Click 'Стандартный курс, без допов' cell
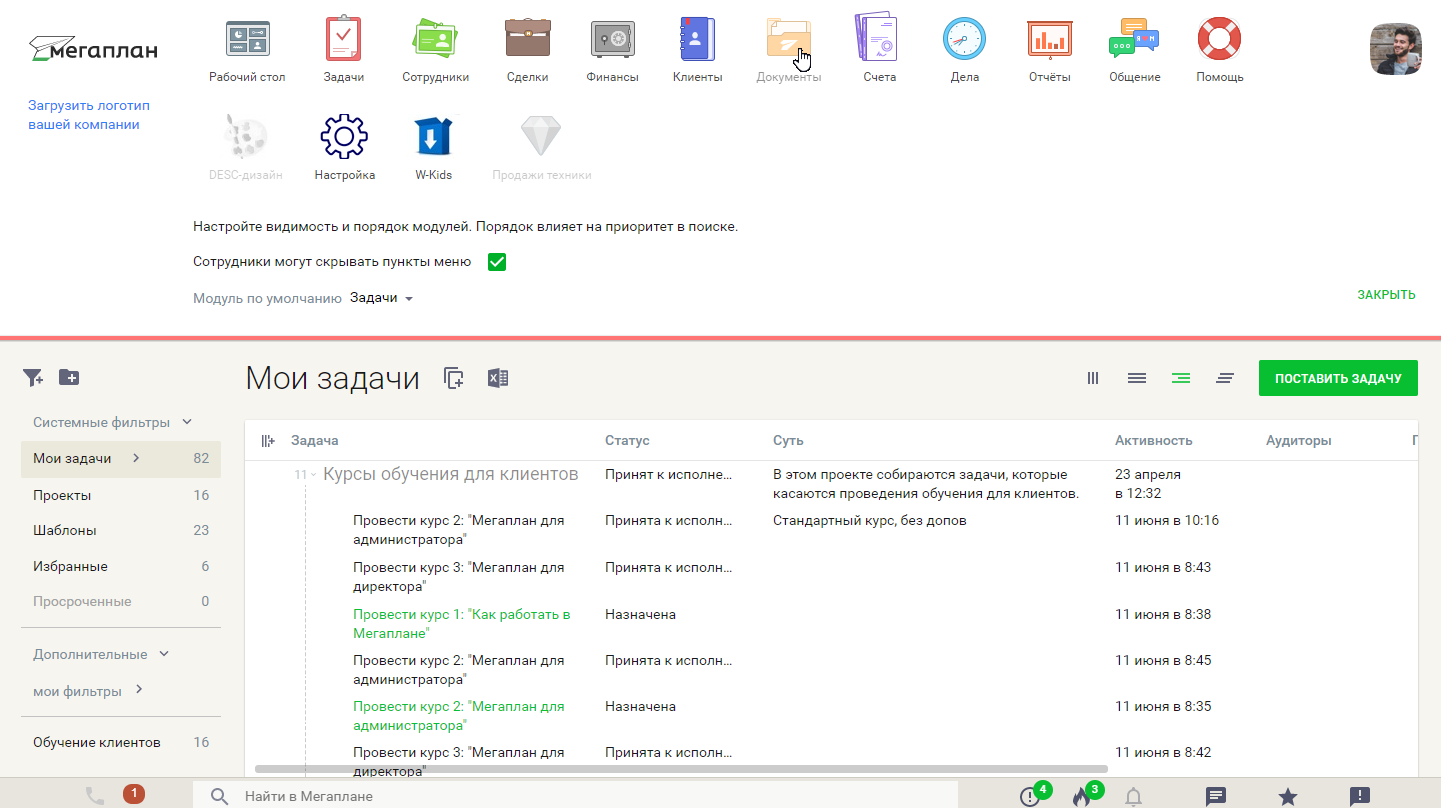1441x808 pixels. tap(869, 520)
